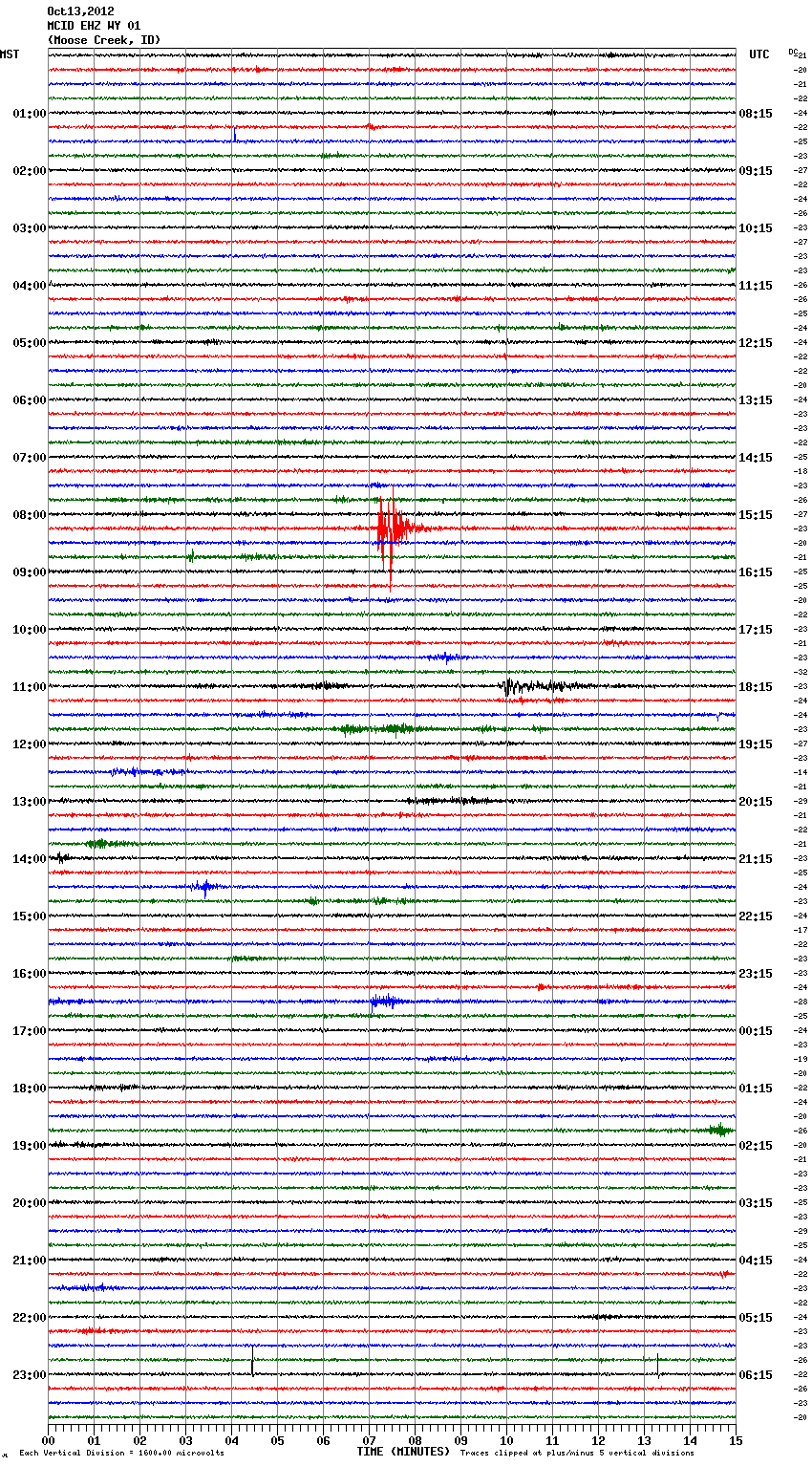Click minute 15 tick label on bottom axis

(735, 1440)
